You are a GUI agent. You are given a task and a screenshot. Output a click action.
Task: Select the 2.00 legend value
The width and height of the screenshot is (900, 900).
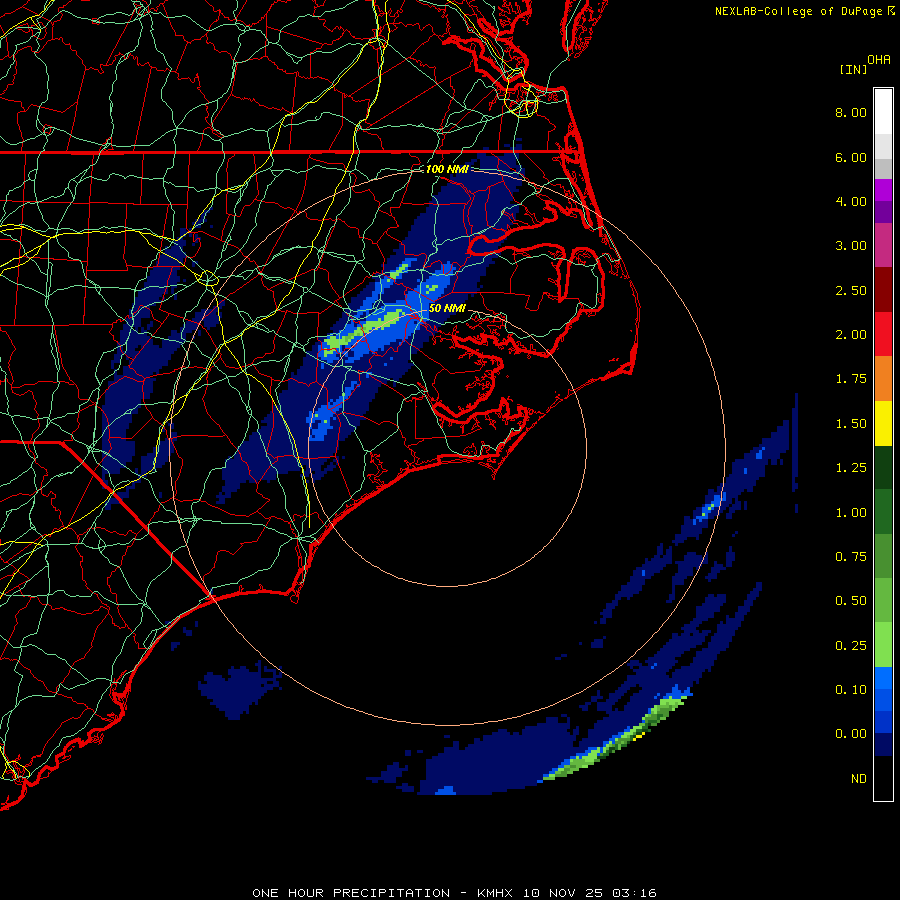(851, 335)
